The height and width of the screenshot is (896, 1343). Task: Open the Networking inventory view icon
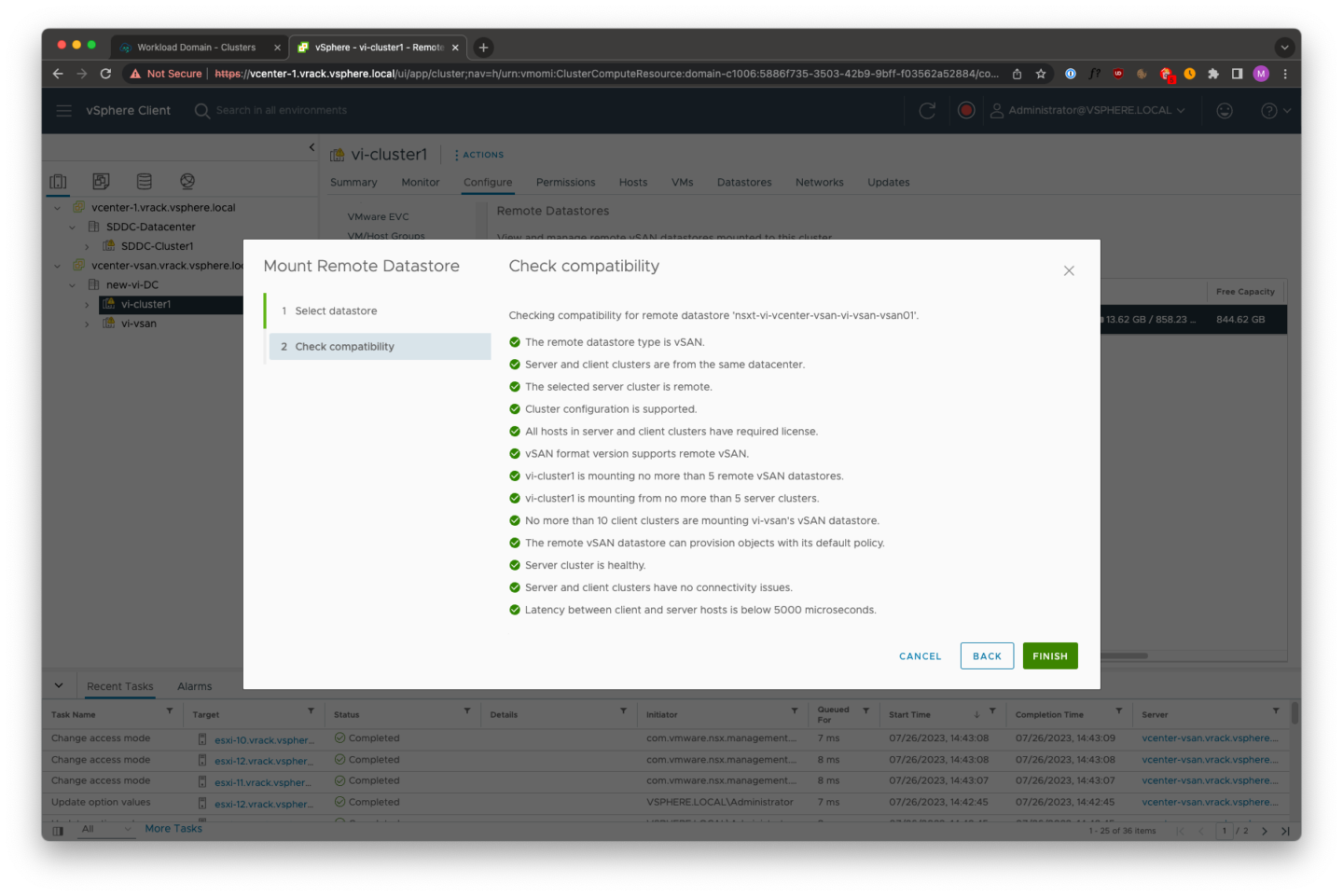coord(186,181)
